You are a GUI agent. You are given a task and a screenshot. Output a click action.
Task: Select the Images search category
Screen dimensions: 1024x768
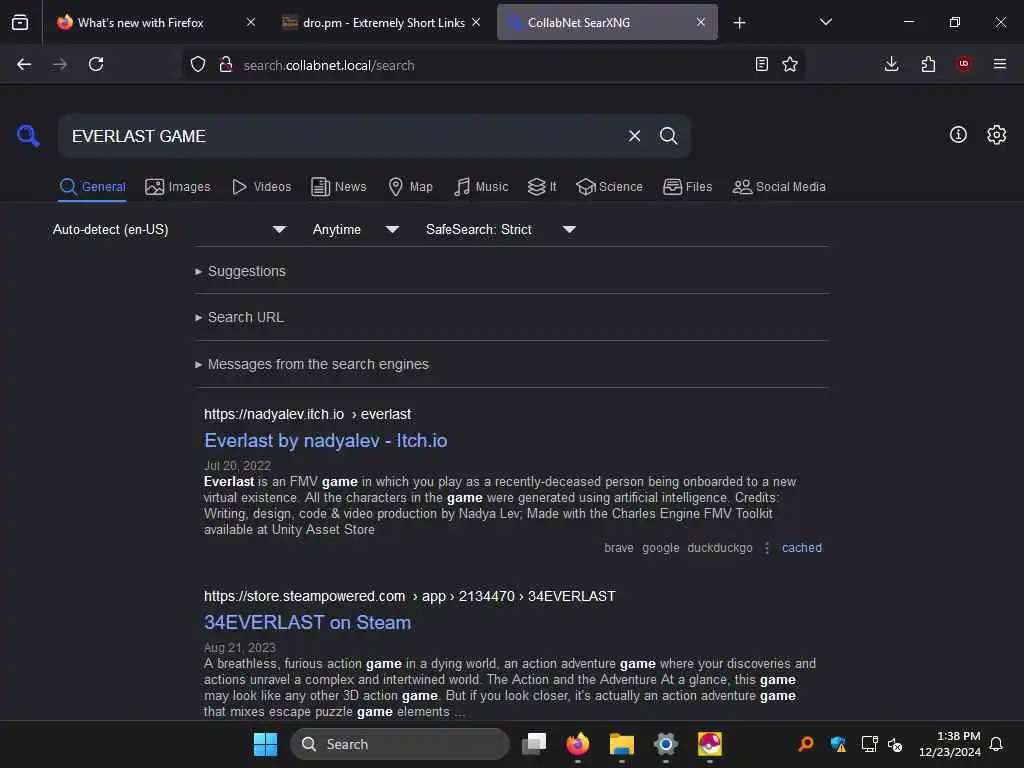[178, 187]
